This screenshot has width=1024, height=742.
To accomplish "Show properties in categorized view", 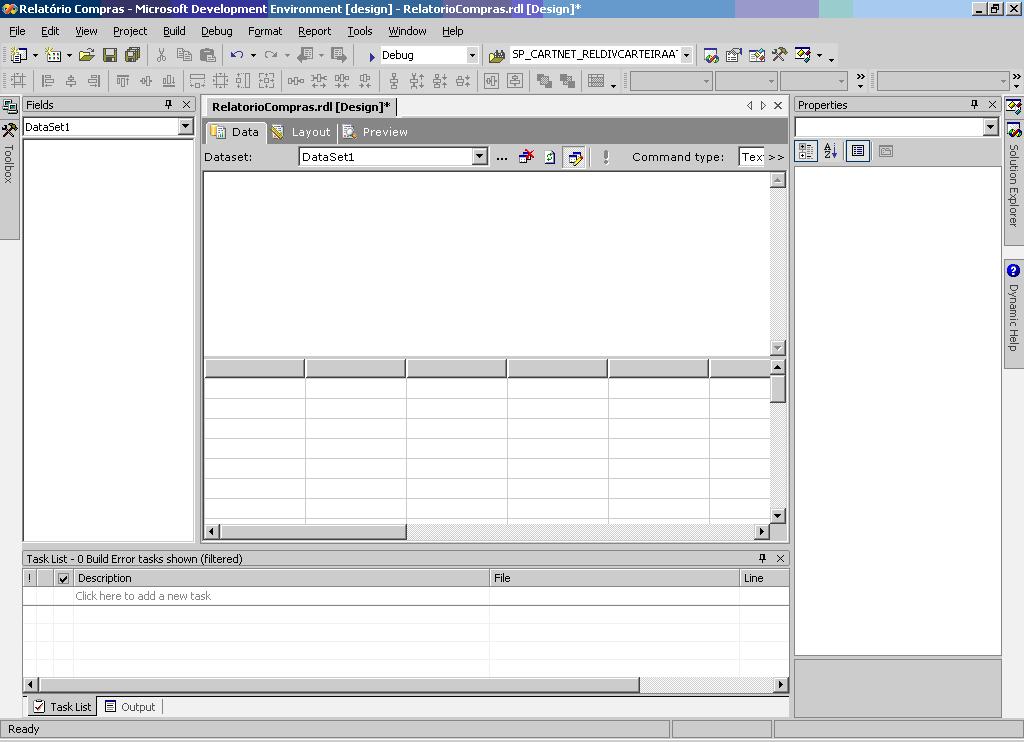I will [x=806, y=151].
